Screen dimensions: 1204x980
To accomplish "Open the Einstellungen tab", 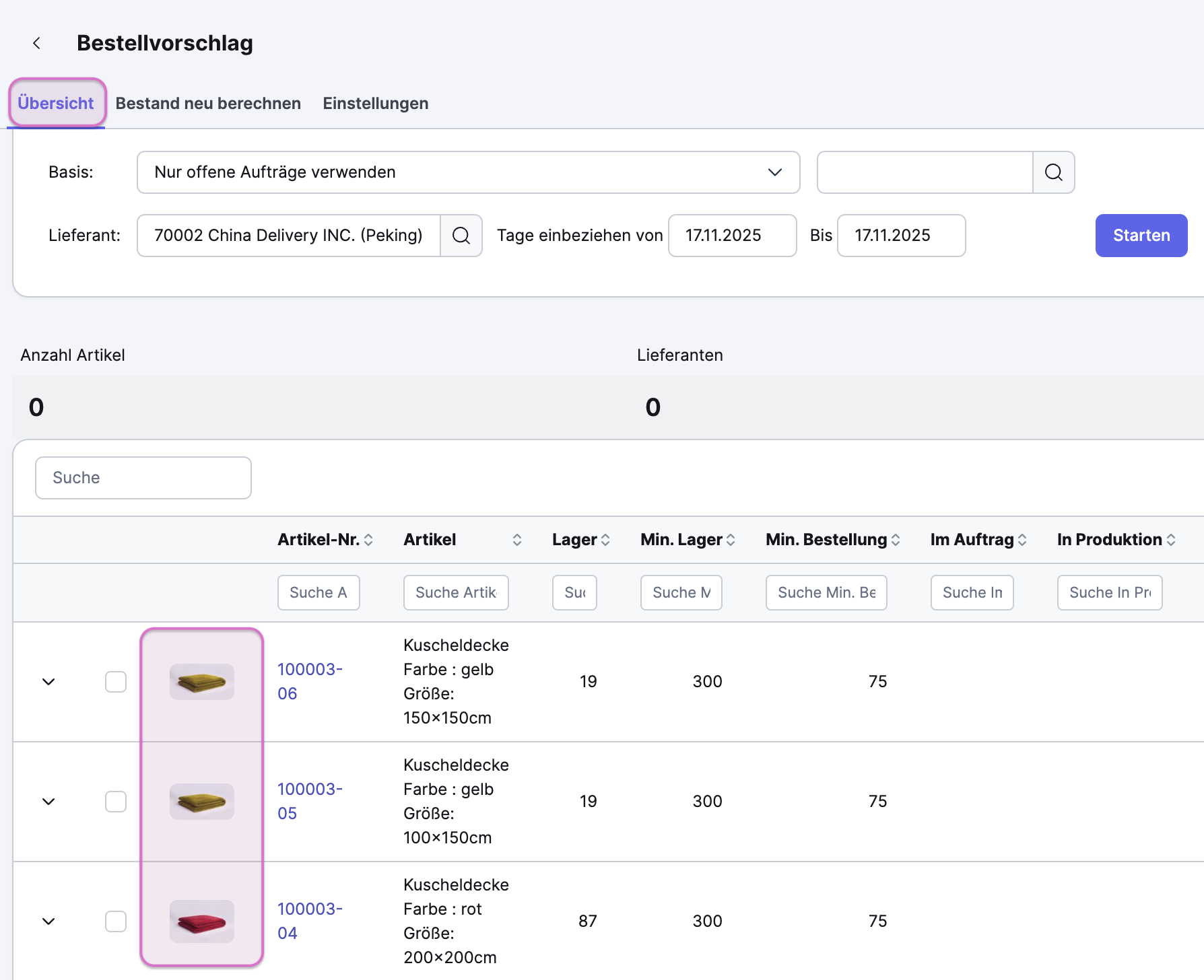I will tap(375, 104).
